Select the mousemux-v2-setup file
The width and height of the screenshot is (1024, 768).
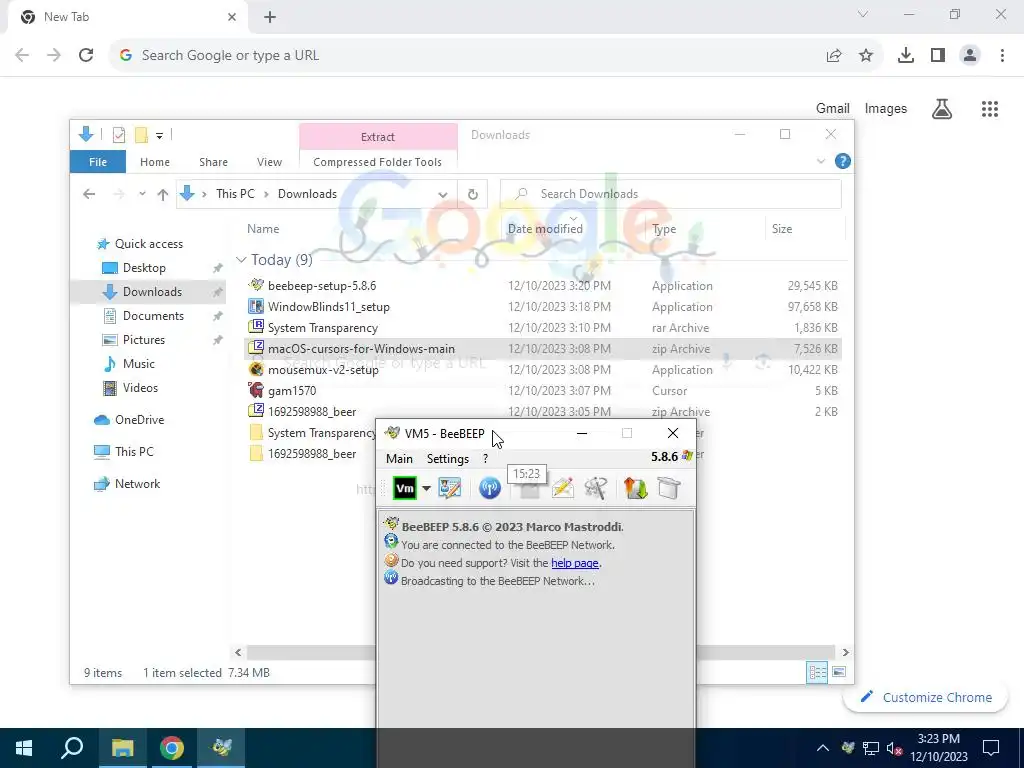(323, 370)
